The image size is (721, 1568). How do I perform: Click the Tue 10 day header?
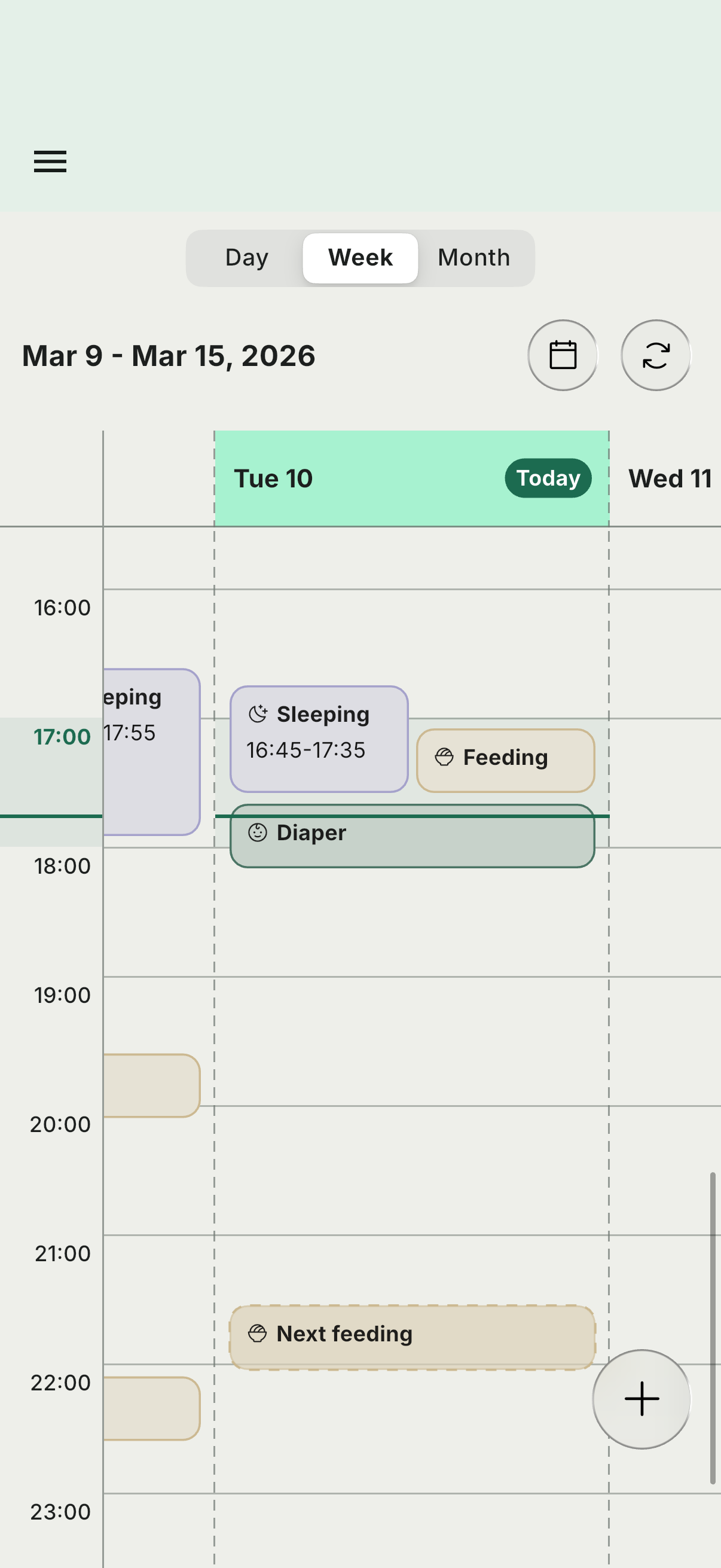[x=274, y=478]
